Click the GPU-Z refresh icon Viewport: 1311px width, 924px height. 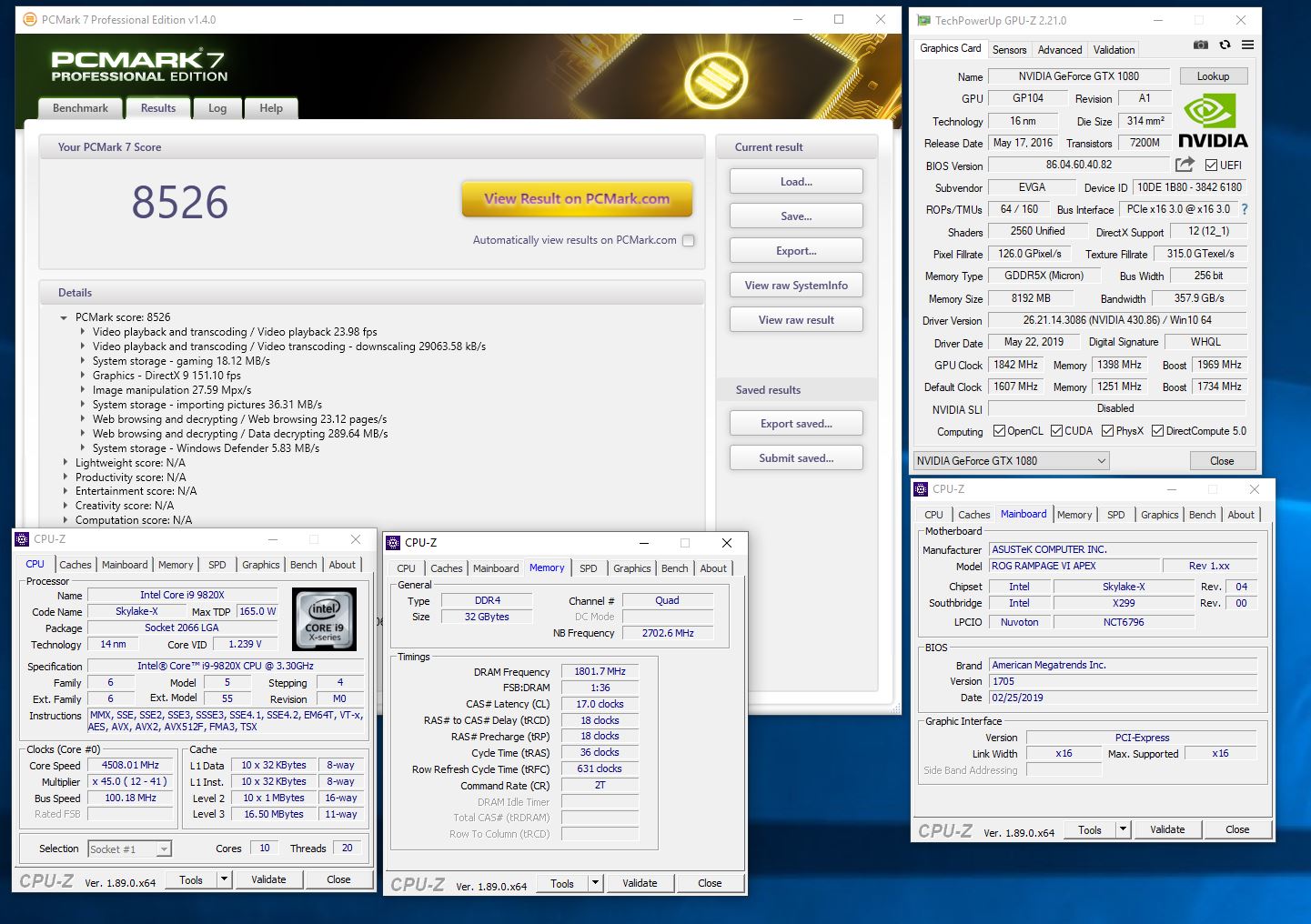[x=1225, y=45]
